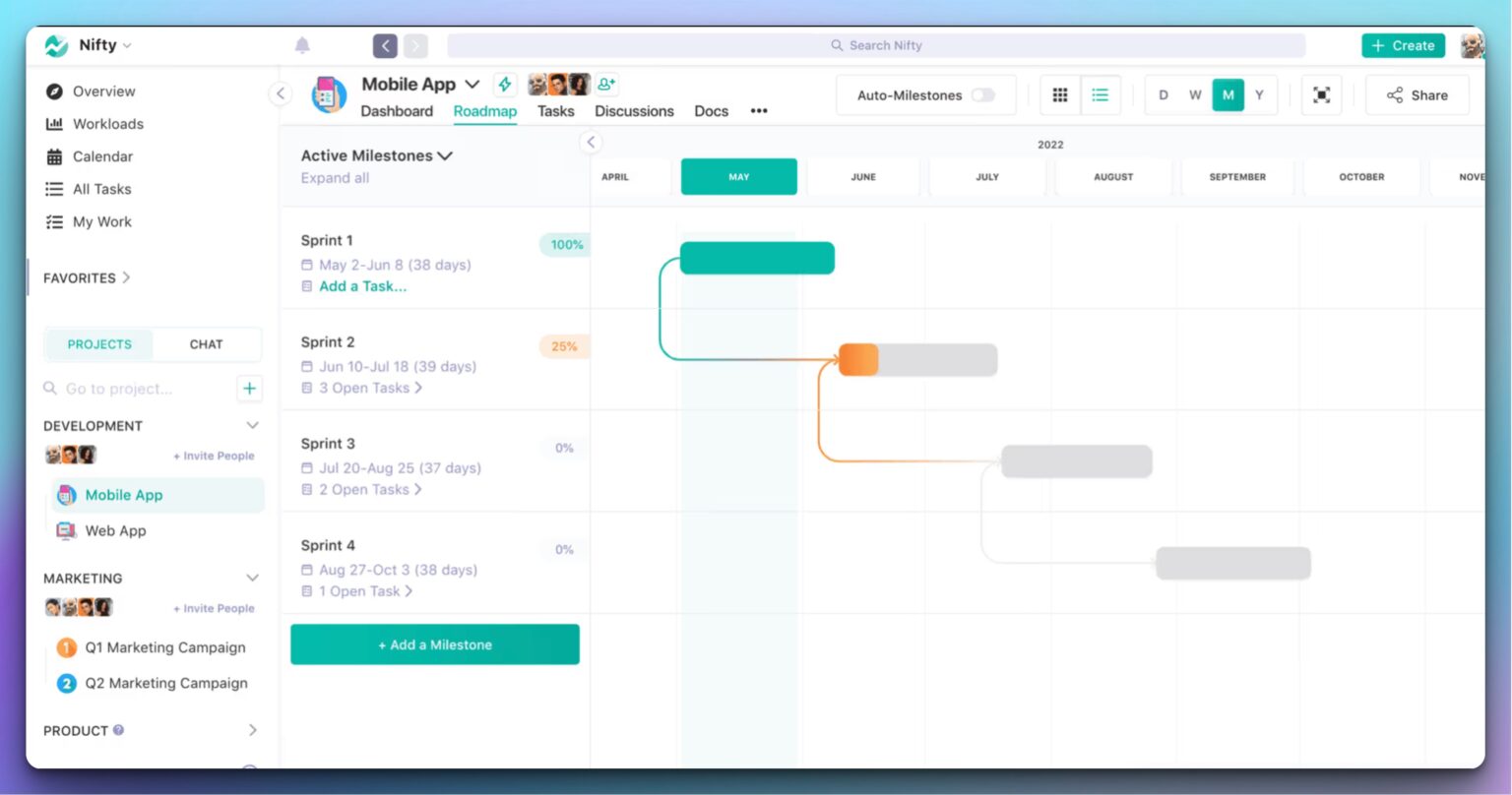
Task: Switch to the Tasks tab
Action: (555, 110)
